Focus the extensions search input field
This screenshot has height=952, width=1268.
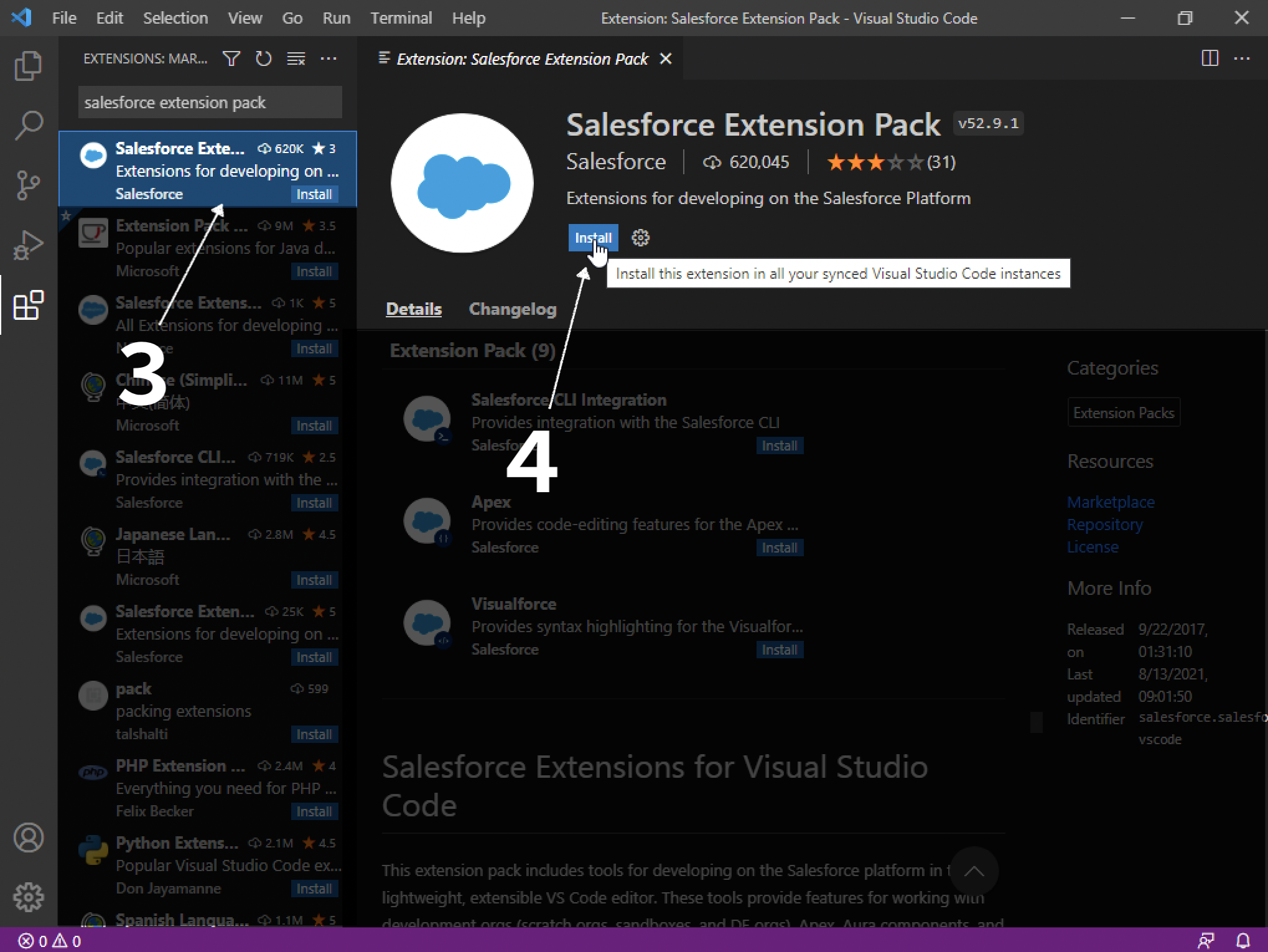(210, 102)
